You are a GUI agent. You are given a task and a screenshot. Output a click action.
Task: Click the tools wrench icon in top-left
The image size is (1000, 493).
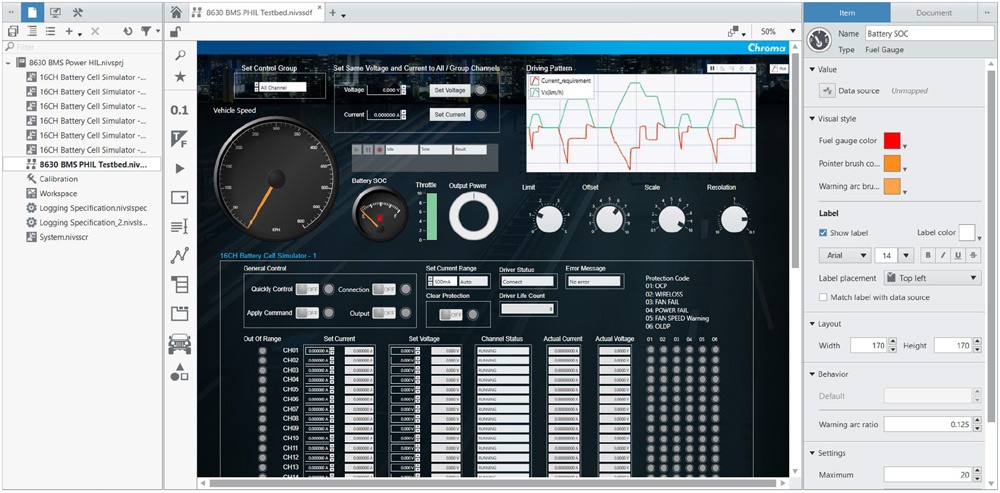[78, 12]
